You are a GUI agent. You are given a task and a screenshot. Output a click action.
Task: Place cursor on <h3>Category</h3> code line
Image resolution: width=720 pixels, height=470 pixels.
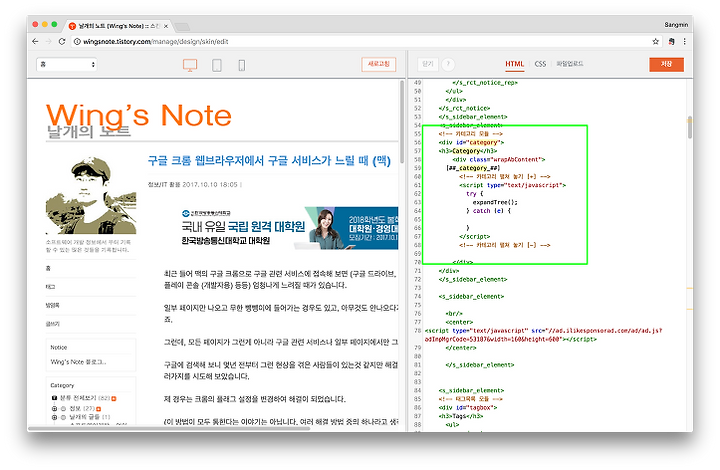467,151
